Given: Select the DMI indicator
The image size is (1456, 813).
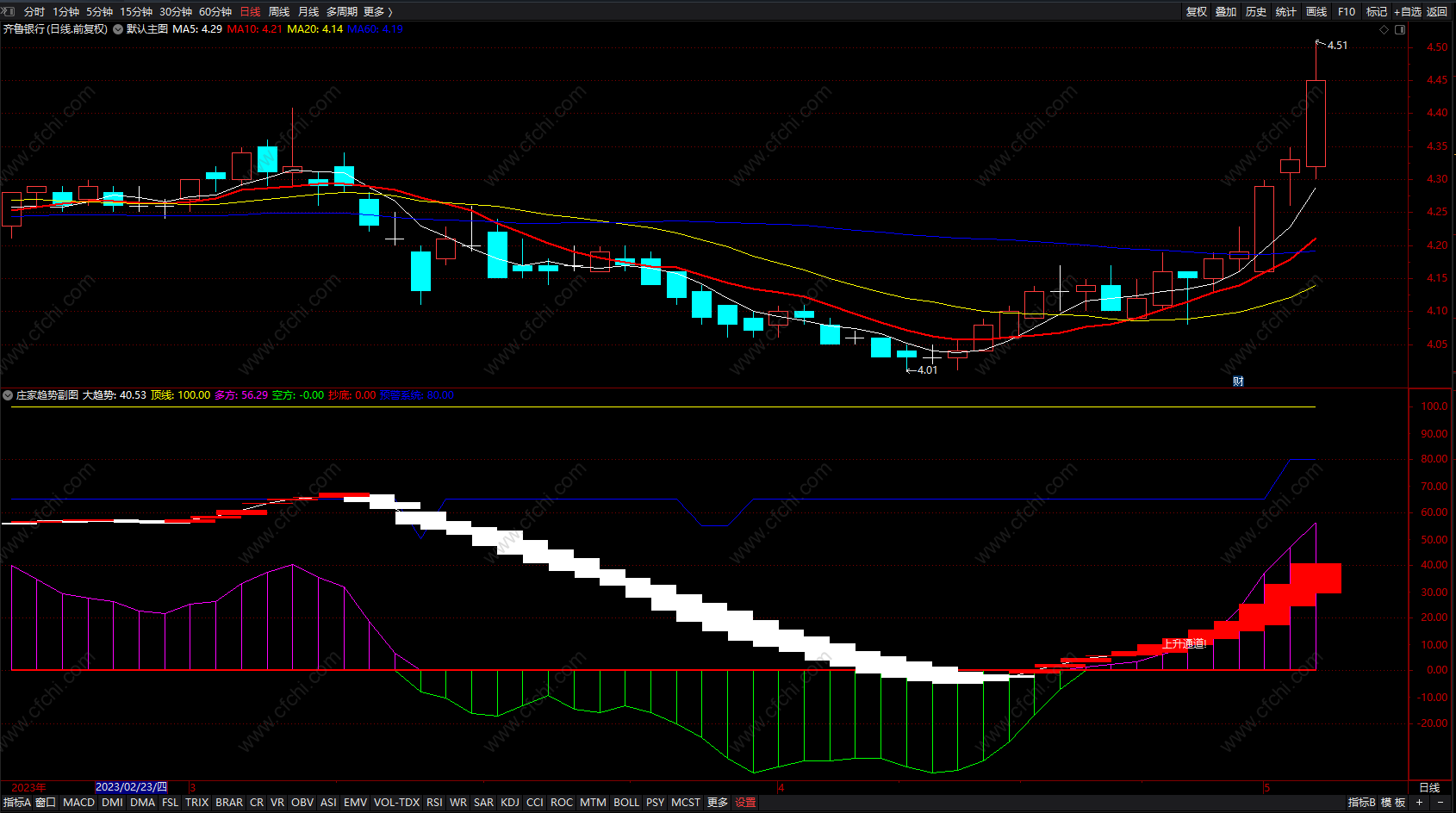Looking at the screenshot, I should 112,802.
